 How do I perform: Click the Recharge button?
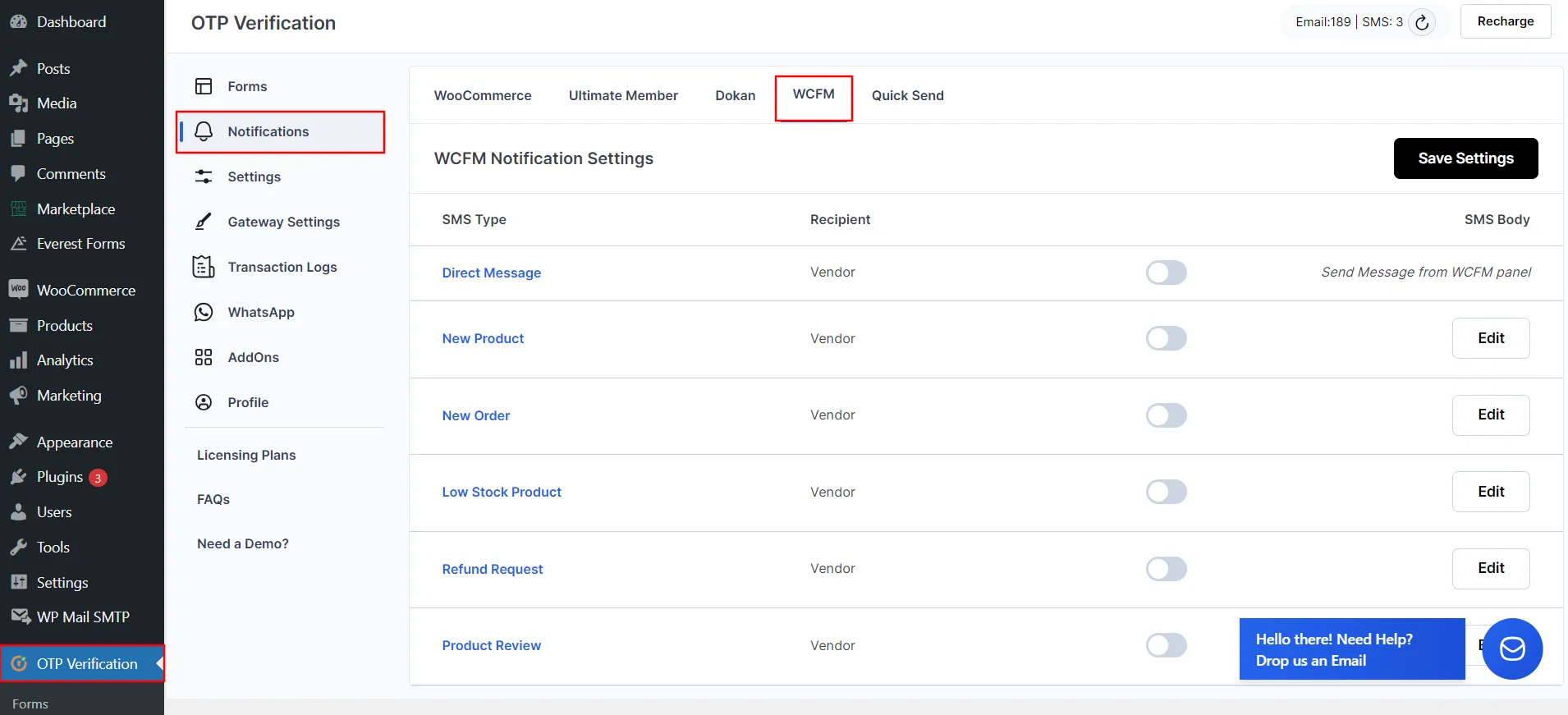click(1506, 21)
